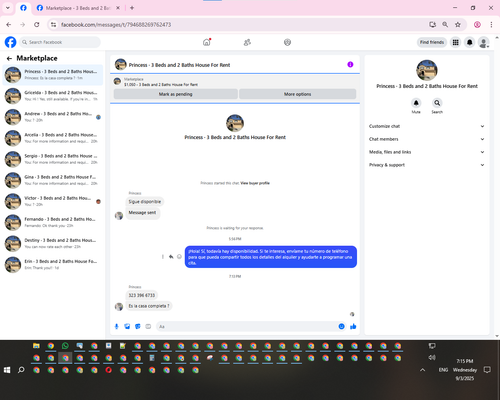Open Windows taskbar search
Image resolution: width=500 pixels, height=400 pixels.
(21, 370)
